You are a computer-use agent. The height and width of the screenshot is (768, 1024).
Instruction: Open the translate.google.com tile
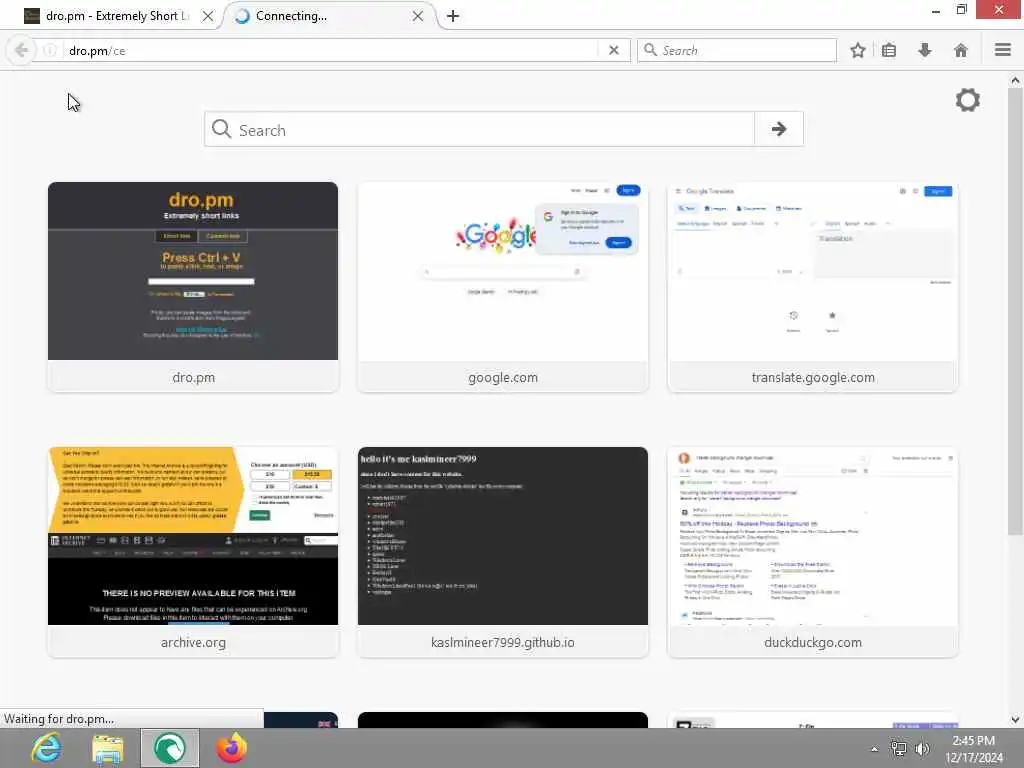pyautogui.click(x=813, y=287)
